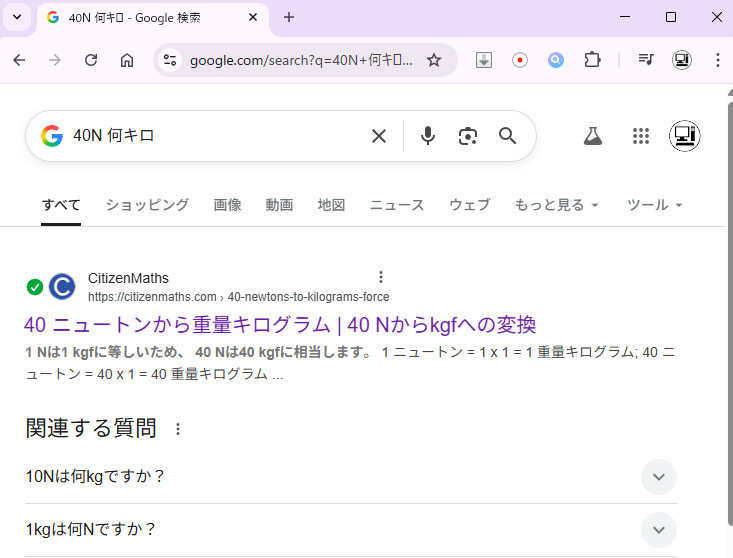Select the すべて tab

[x=61, y=205]
